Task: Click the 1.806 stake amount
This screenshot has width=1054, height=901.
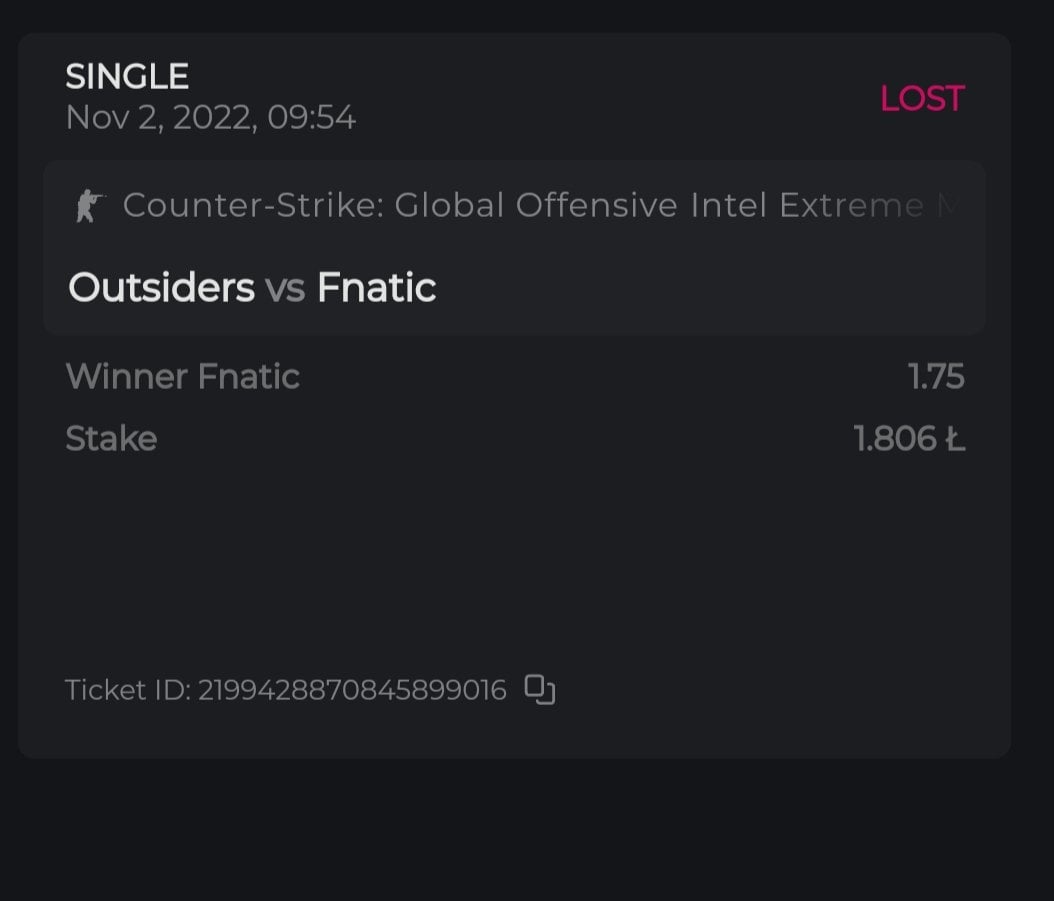Action: [895, 438]
